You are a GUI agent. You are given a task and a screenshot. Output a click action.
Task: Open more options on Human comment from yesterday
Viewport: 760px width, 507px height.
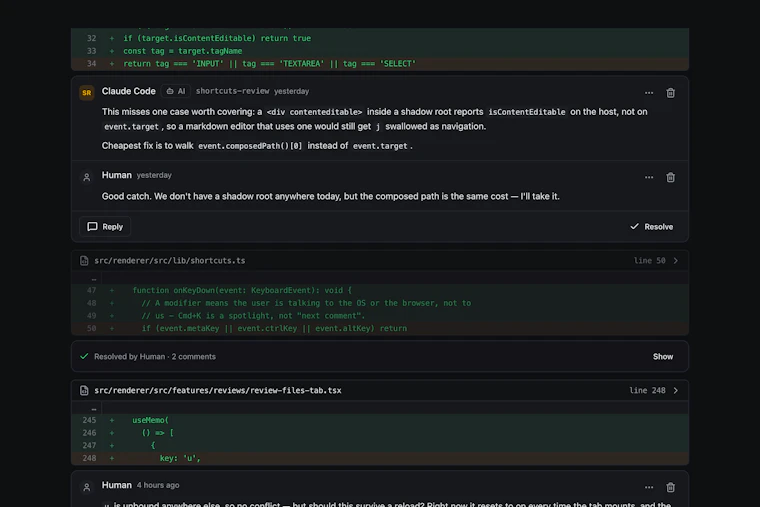click(x=649, y=177)
